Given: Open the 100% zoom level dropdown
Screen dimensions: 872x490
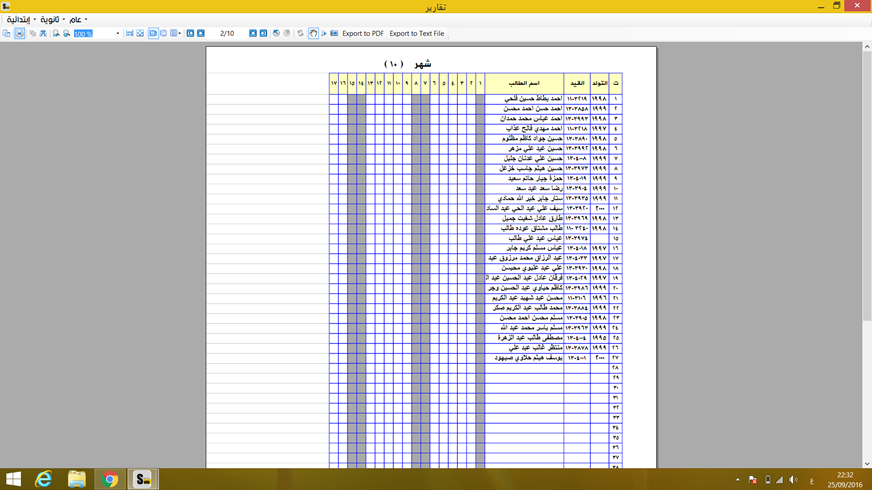Looking at the screenshot, I should tap(118, 33).
